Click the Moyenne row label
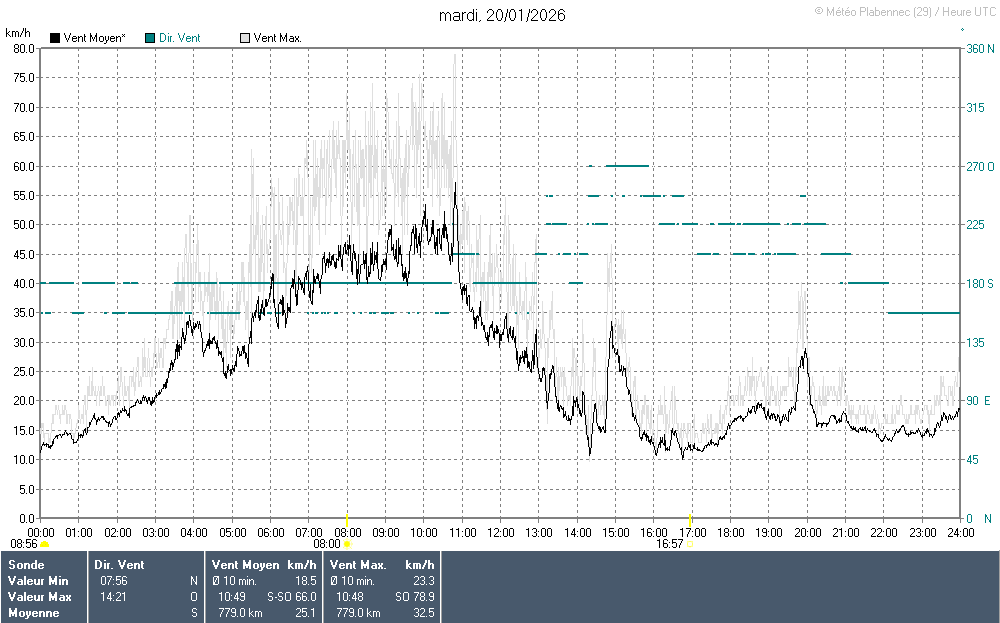Viewport: 1000px width, 623px height. pos(33,613)
